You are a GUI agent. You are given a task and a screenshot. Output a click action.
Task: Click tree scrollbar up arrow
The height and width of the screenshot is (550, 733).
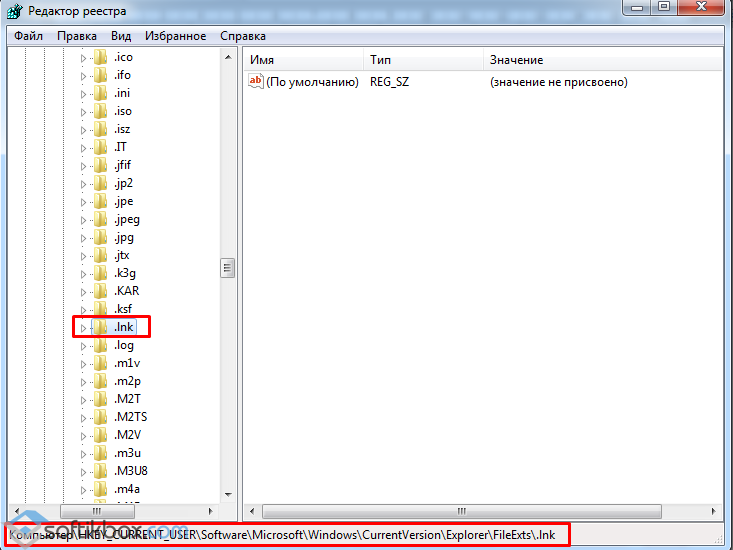click(x=228, y=57)
